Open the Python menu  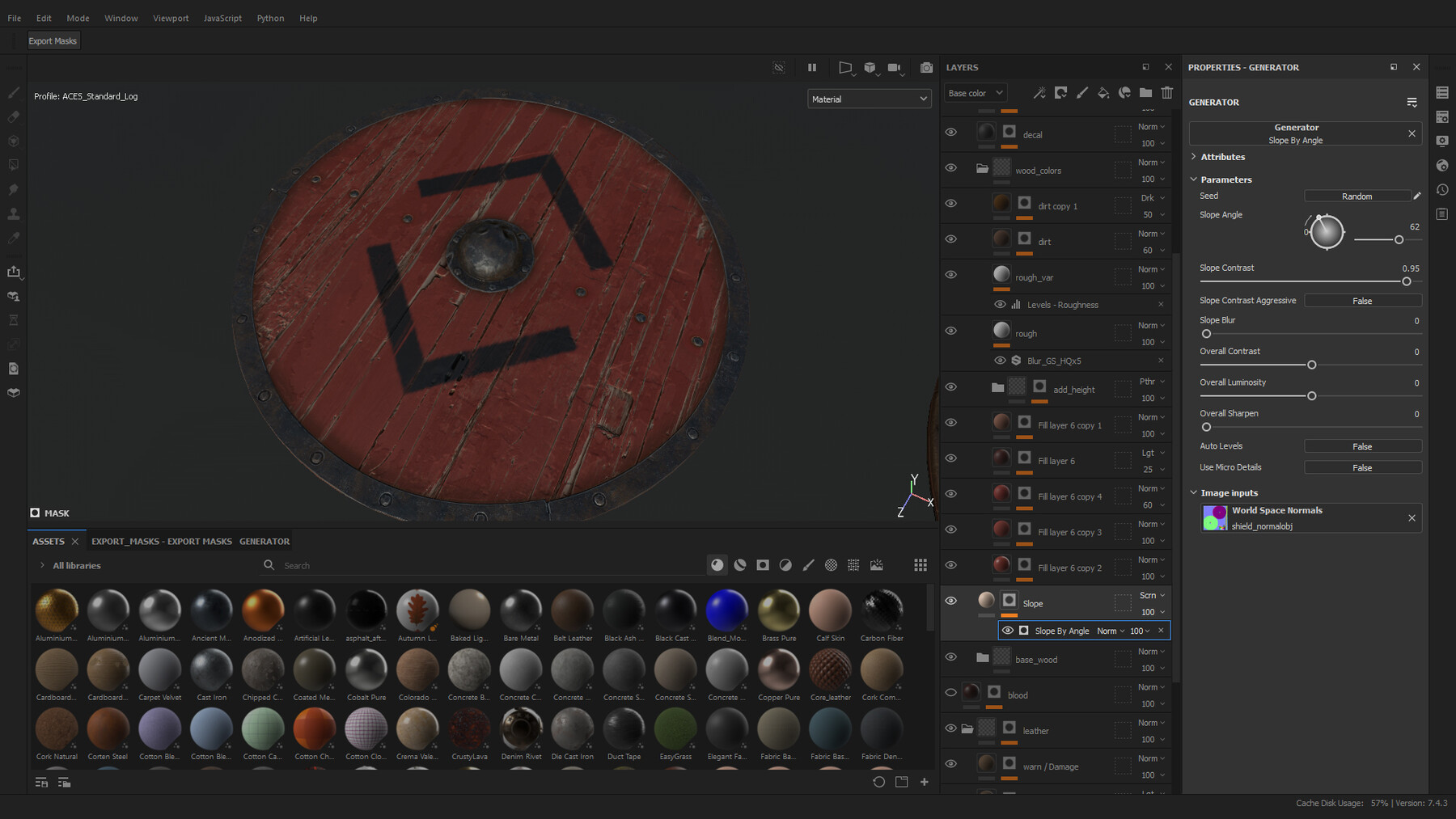coord(270,18)
